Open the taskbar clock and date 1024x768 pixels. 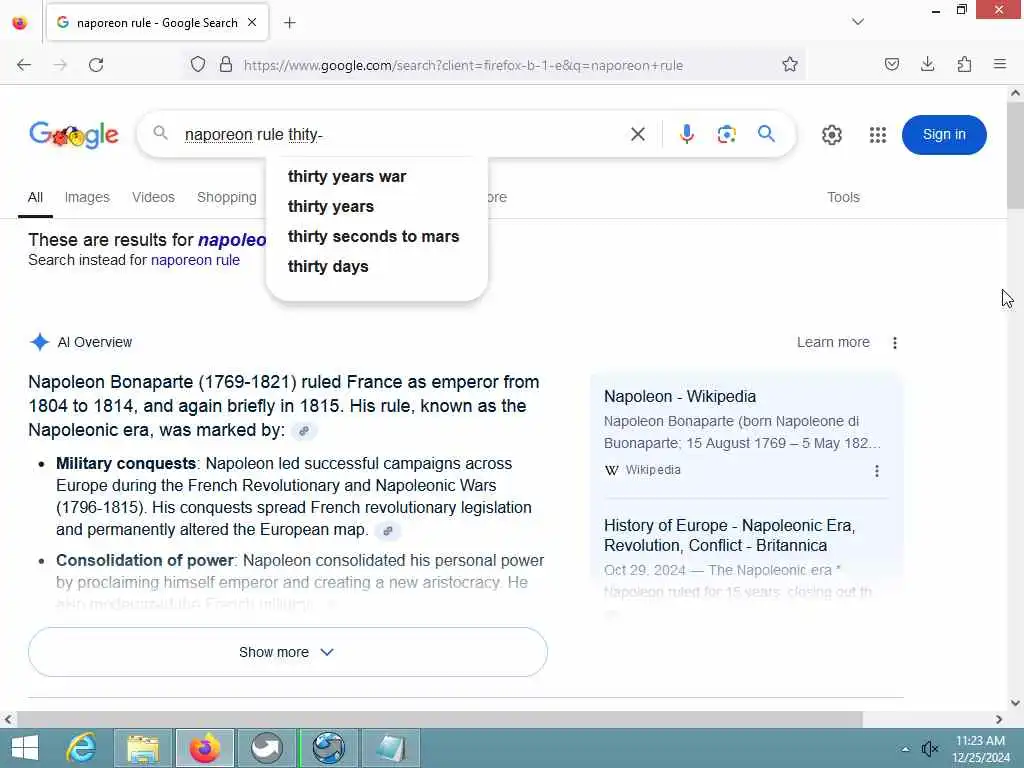click(x=980, y=748)
